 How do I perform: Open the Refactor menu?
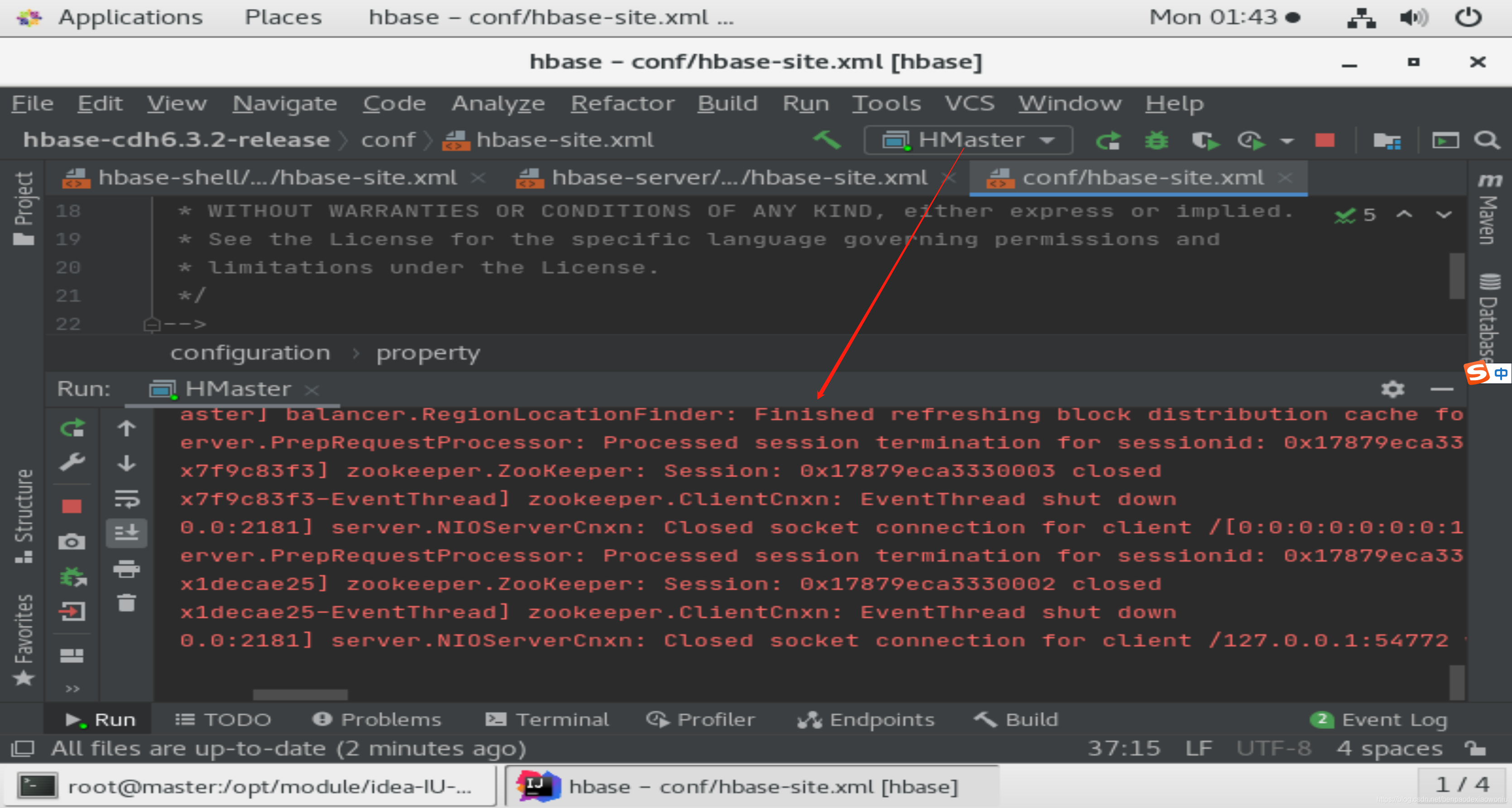tap(622, 103)
